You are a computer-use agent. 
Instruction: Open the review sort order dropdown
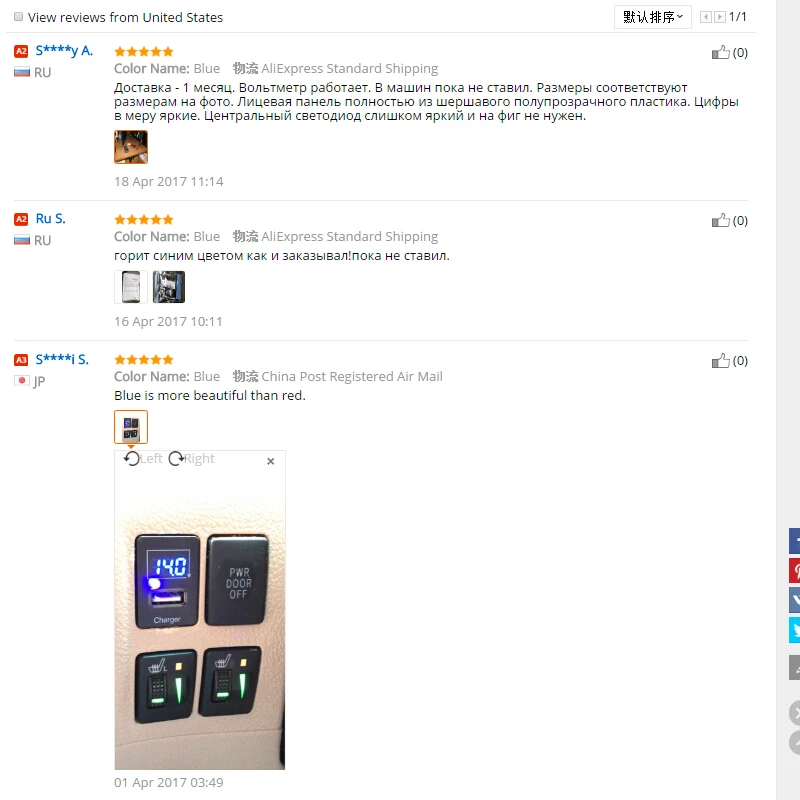[653, 17]
